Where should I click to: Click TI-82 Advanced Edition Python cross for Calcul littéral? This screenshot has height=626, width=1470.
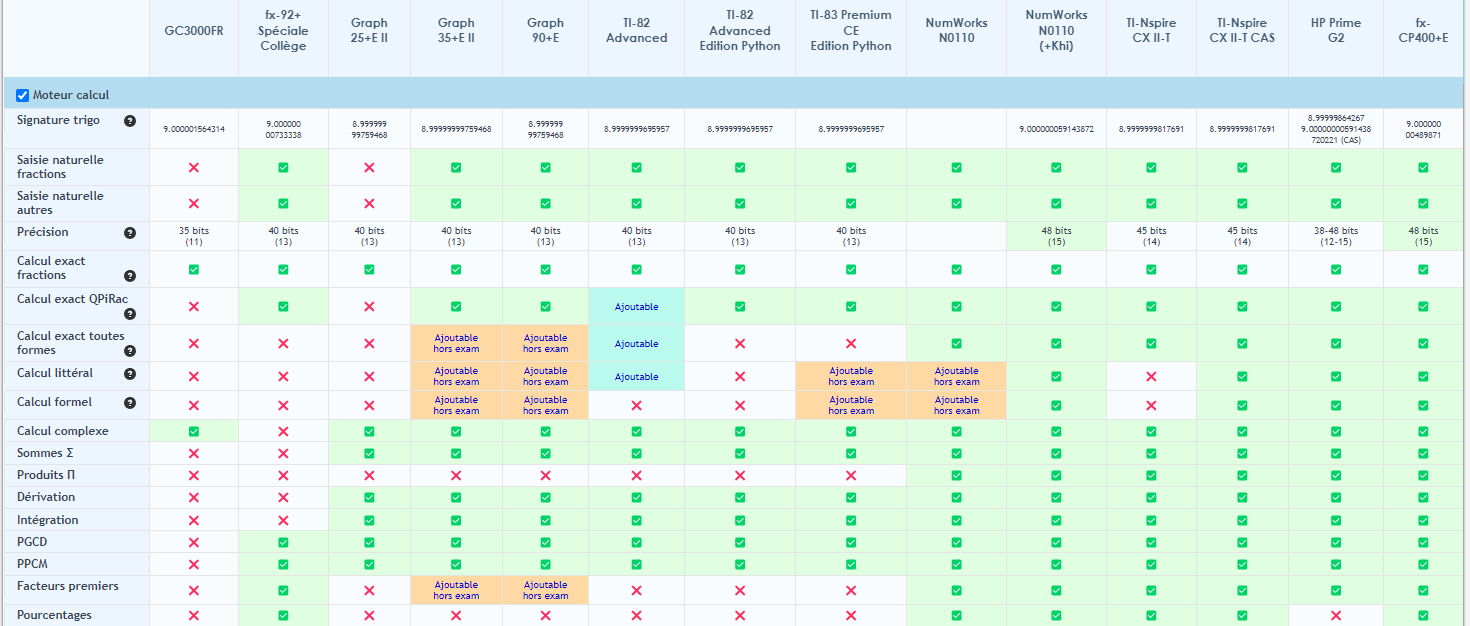tap(740, 377)
